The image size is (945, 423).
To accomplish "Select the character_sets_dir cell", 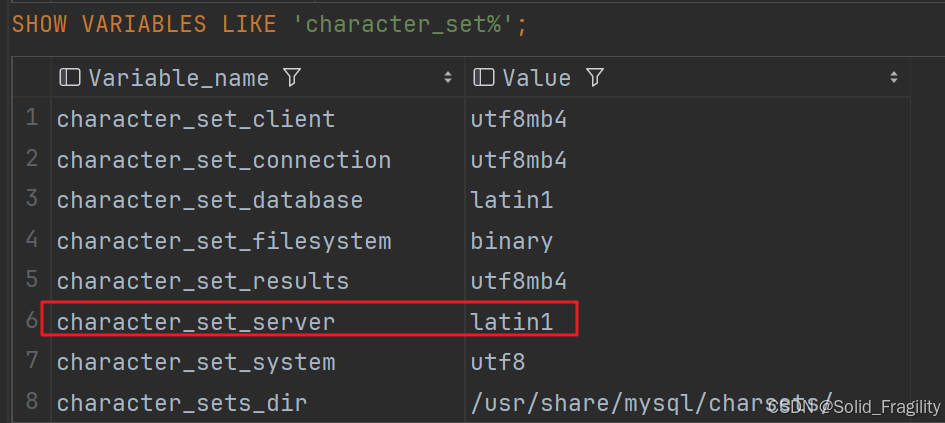I will click(x=258, y=403).
